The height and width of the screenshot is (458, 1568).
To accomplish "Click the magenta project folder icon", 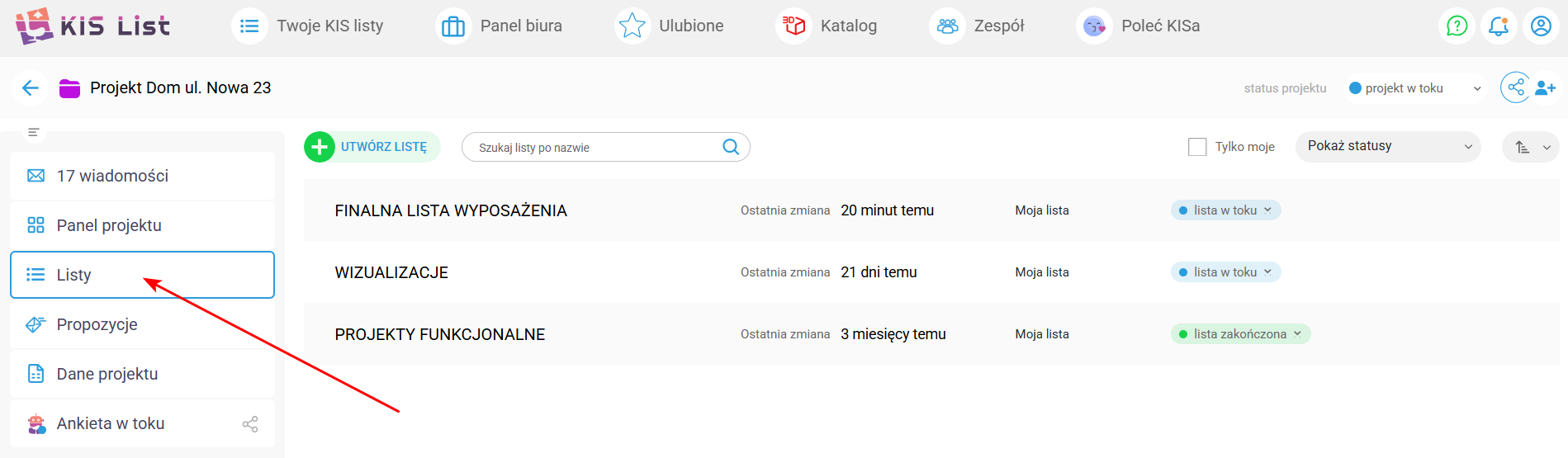I will (x=69, y=88).
